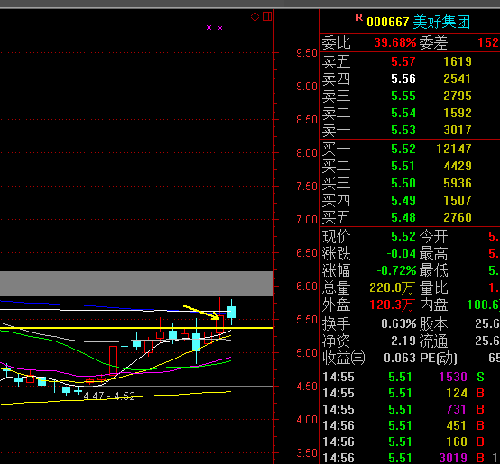Click the stock name 美好集团

441,22
